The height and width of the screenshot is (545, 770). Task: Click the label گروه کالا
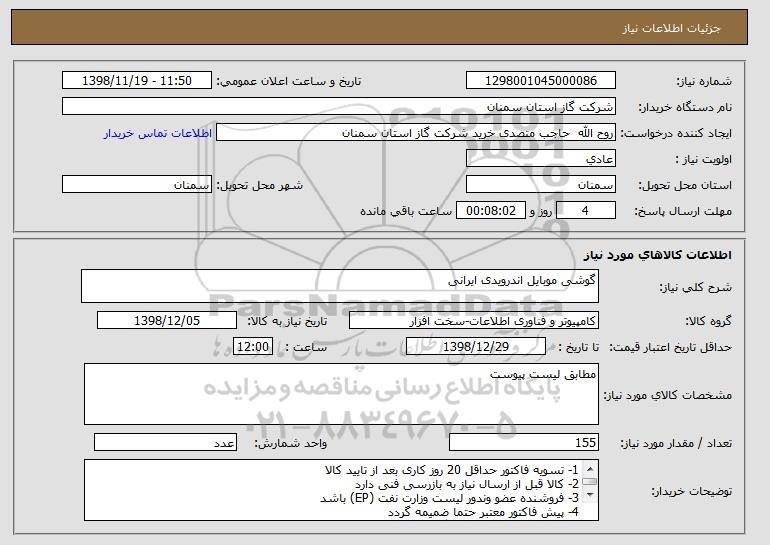[708, 321]
